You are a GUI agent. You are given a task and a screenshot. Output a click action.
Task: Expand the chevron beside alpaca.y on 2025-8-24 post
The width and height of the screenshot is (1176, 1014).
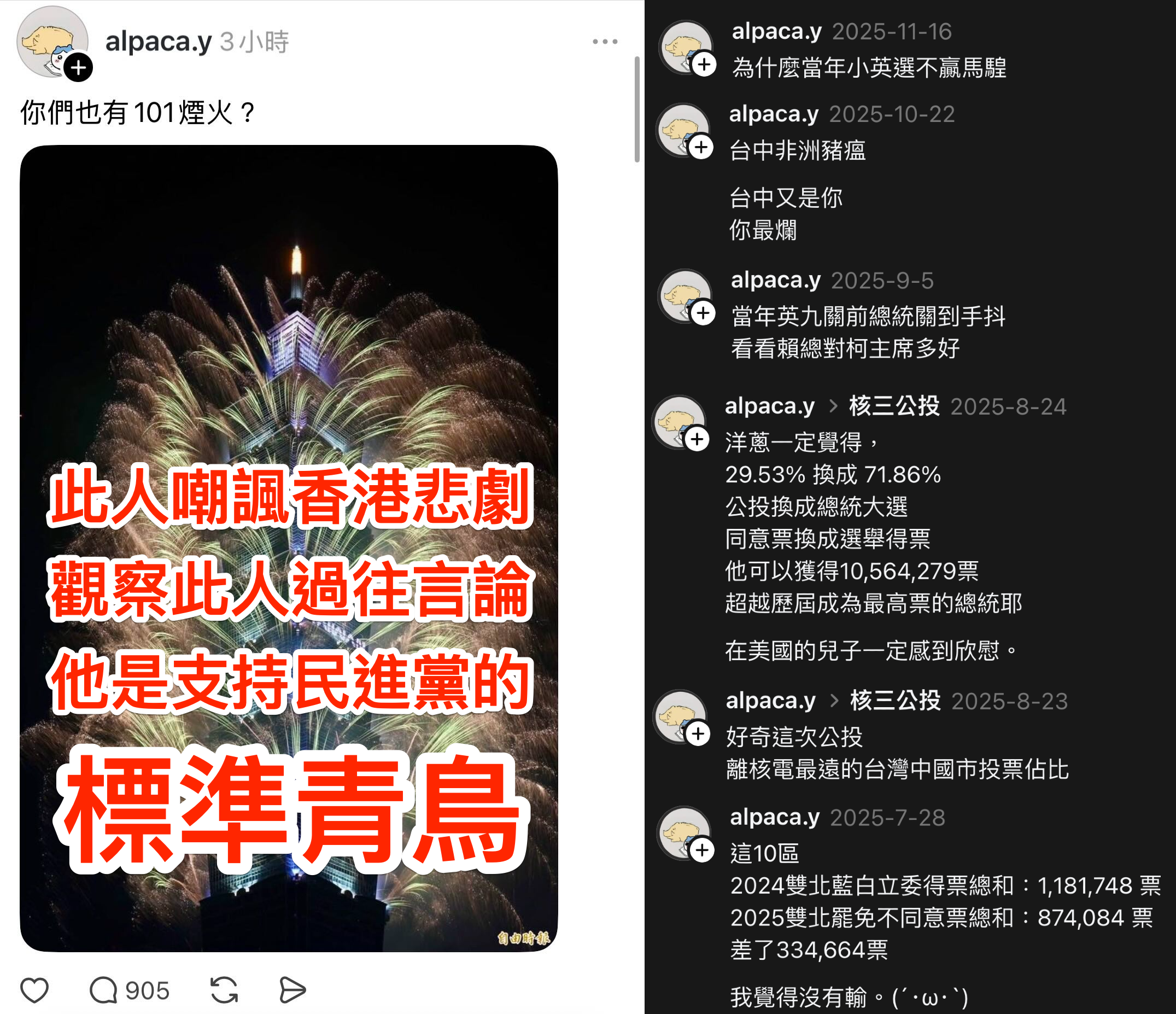point(833,406)
